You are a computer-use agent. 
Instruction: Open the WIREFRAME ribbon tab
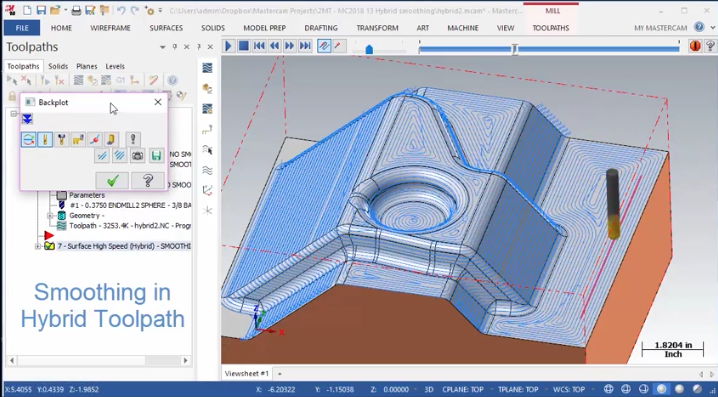[110, 28]
